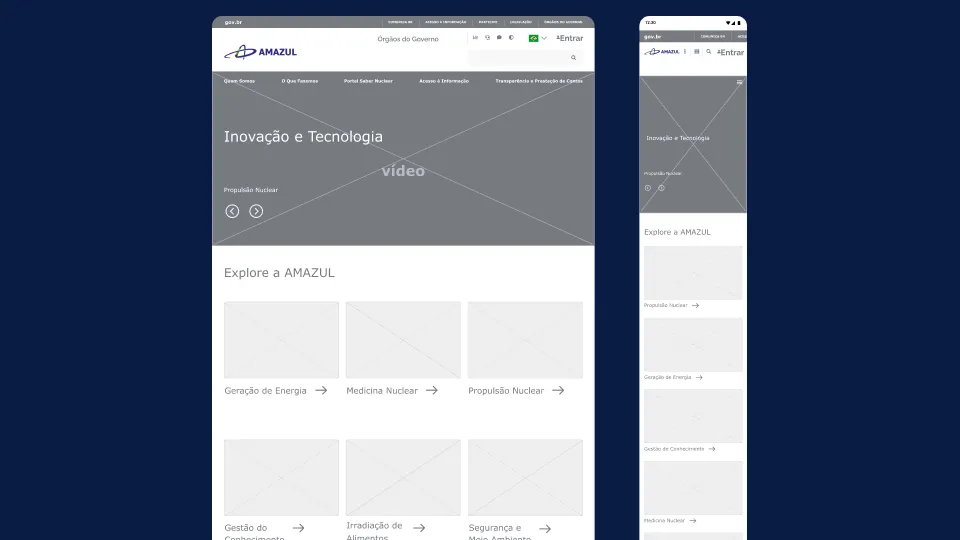Toggle the high-contrast icon in desktop header
The height and width of the screenshot is (540, 960).
511,38
